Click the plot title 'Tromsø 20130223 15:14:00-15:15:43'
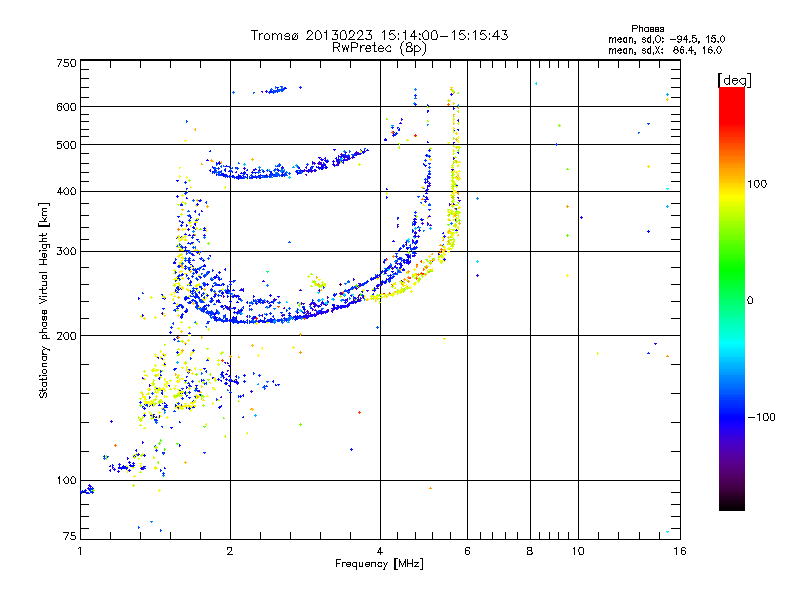 coord(379,35)
